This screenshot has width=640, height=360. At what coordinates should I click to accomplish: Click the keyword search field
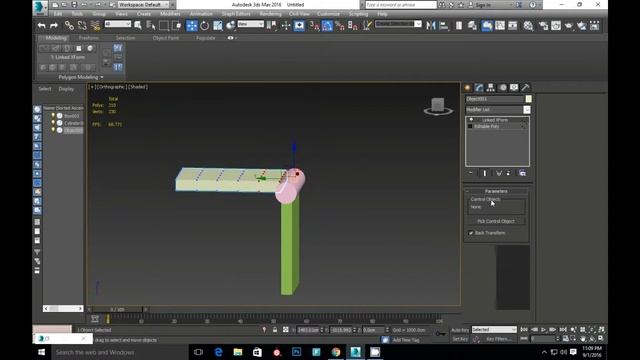400,5
